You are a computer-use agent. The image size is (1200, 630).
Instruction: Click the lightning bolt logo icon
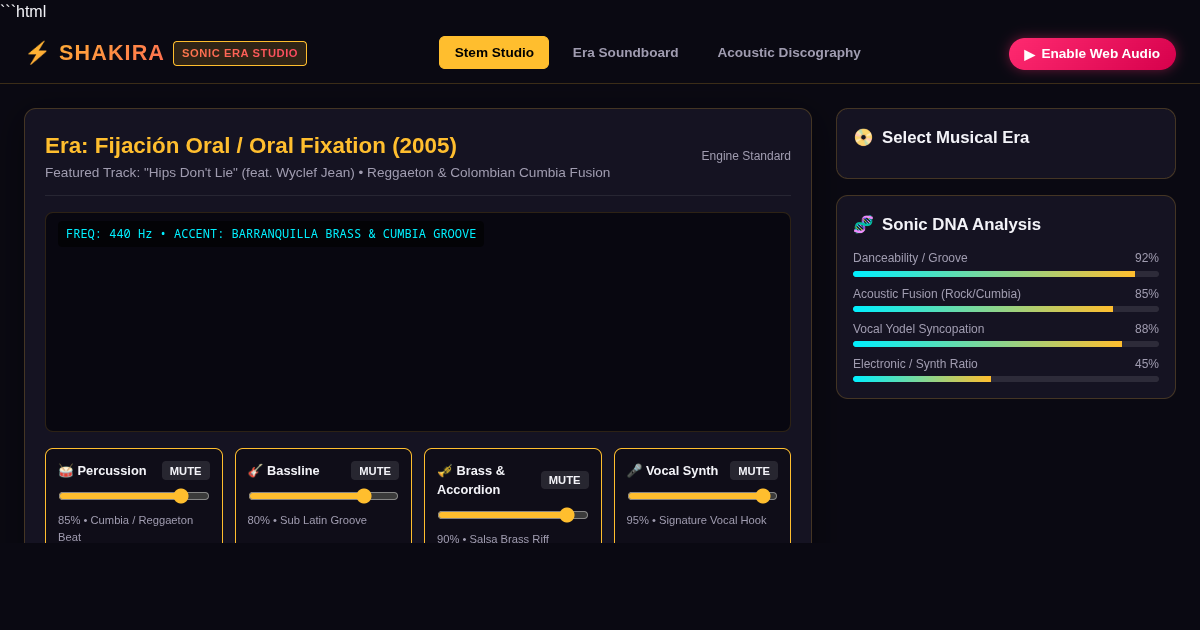pyautogui.click(x=37, y=53)
